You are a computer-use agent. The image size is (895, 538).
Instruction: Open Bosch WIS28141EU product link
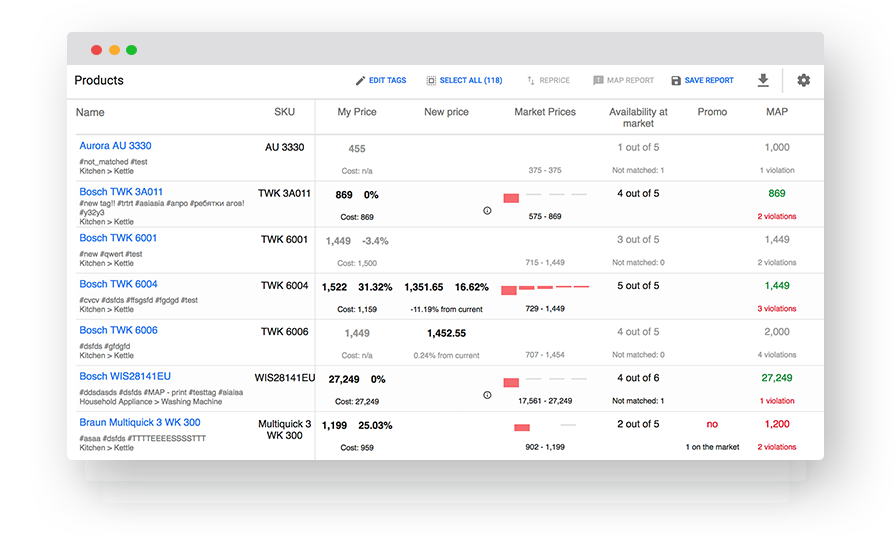coord(125,377)
